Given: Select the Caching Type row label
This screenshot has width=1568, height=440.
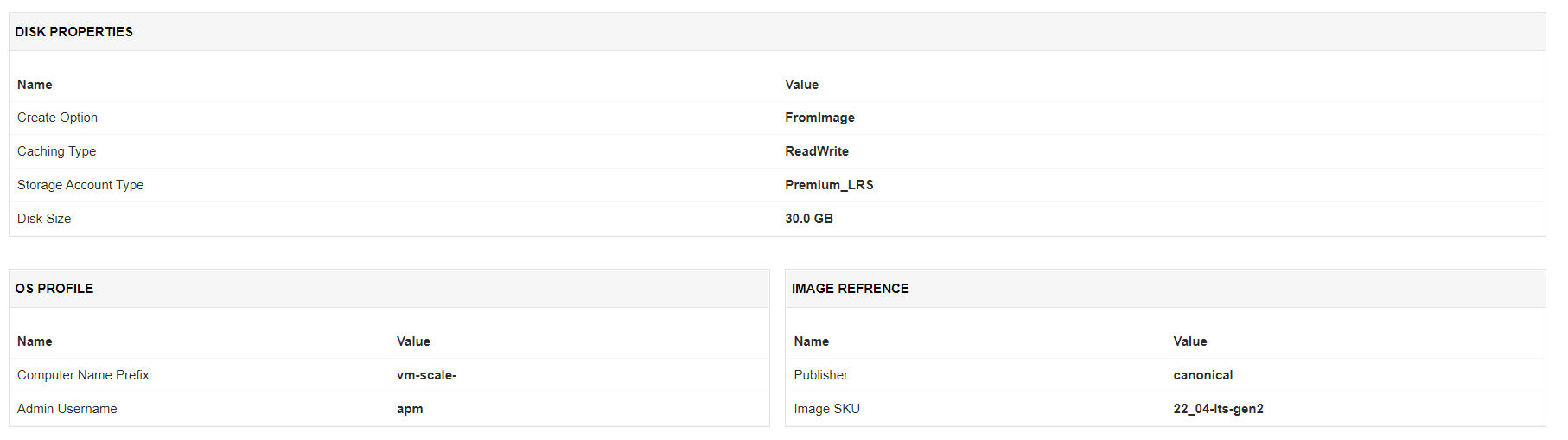Looking at the screenshot, I should click(x=56, y=151).
